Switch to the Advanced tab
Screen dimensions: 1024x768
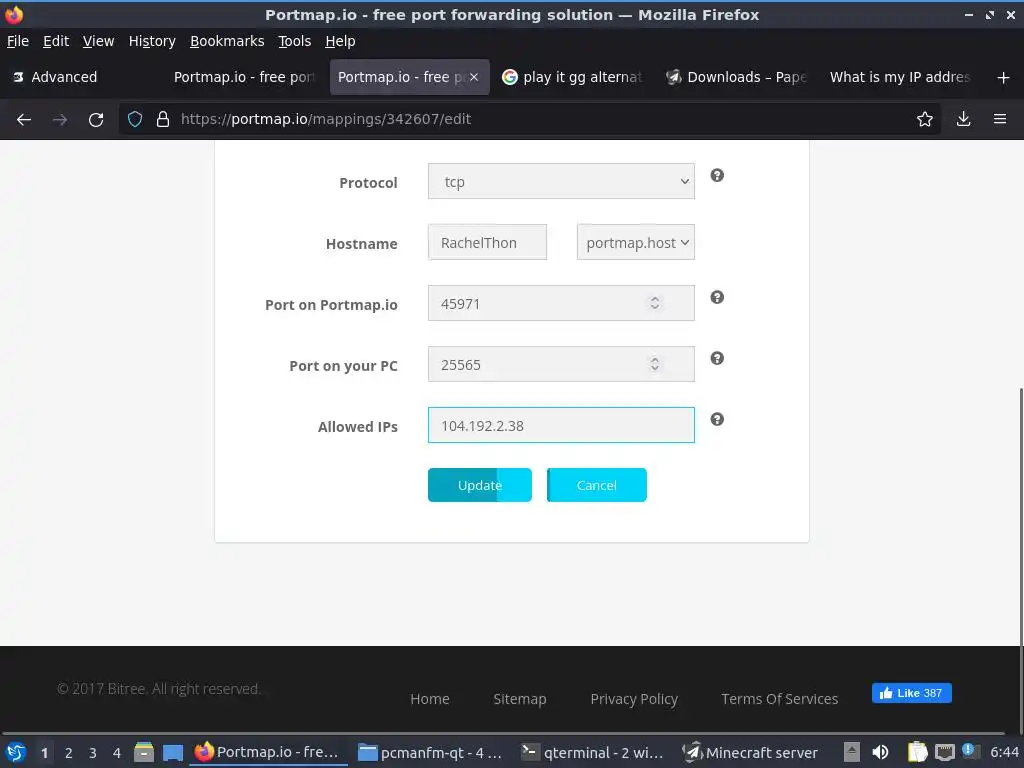point(82,77)
